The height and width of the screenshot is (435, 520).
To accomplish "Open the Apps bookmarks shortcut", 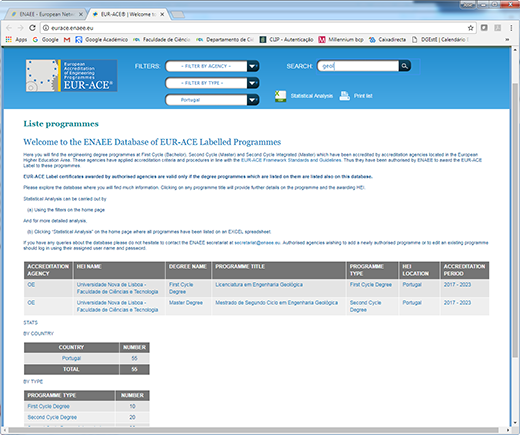I will click(x=16, y=40).
